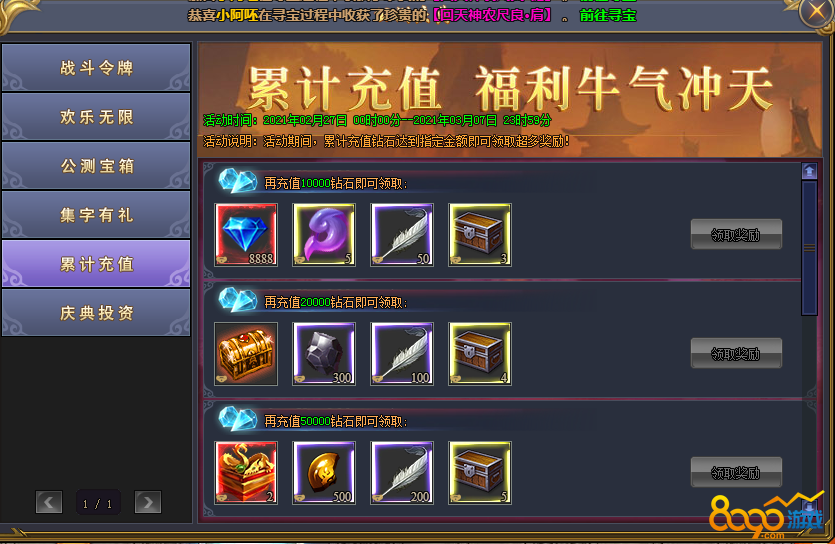Select the purple swirl item with quantity 5
This screenshot has height=544, width=835.
324,235
